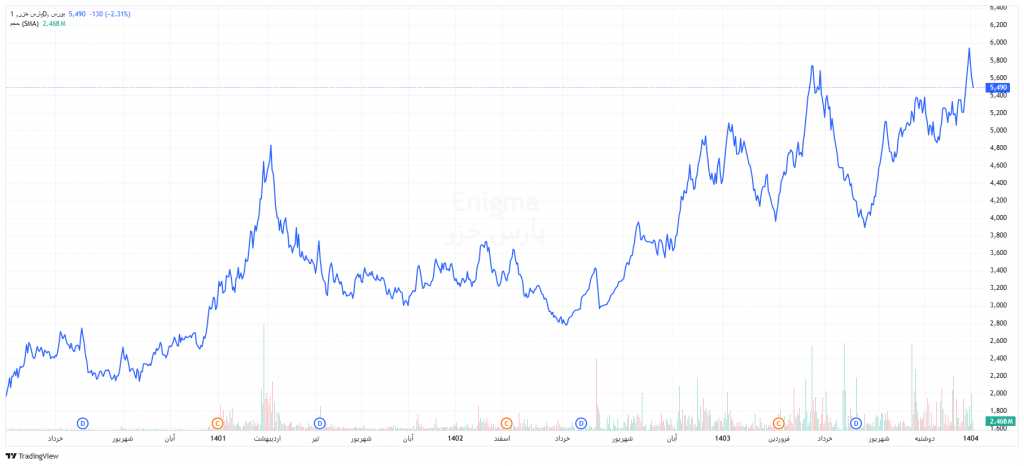
Task: Click the پارس خزر symbol legend title
Action: (x=34, y=14)
